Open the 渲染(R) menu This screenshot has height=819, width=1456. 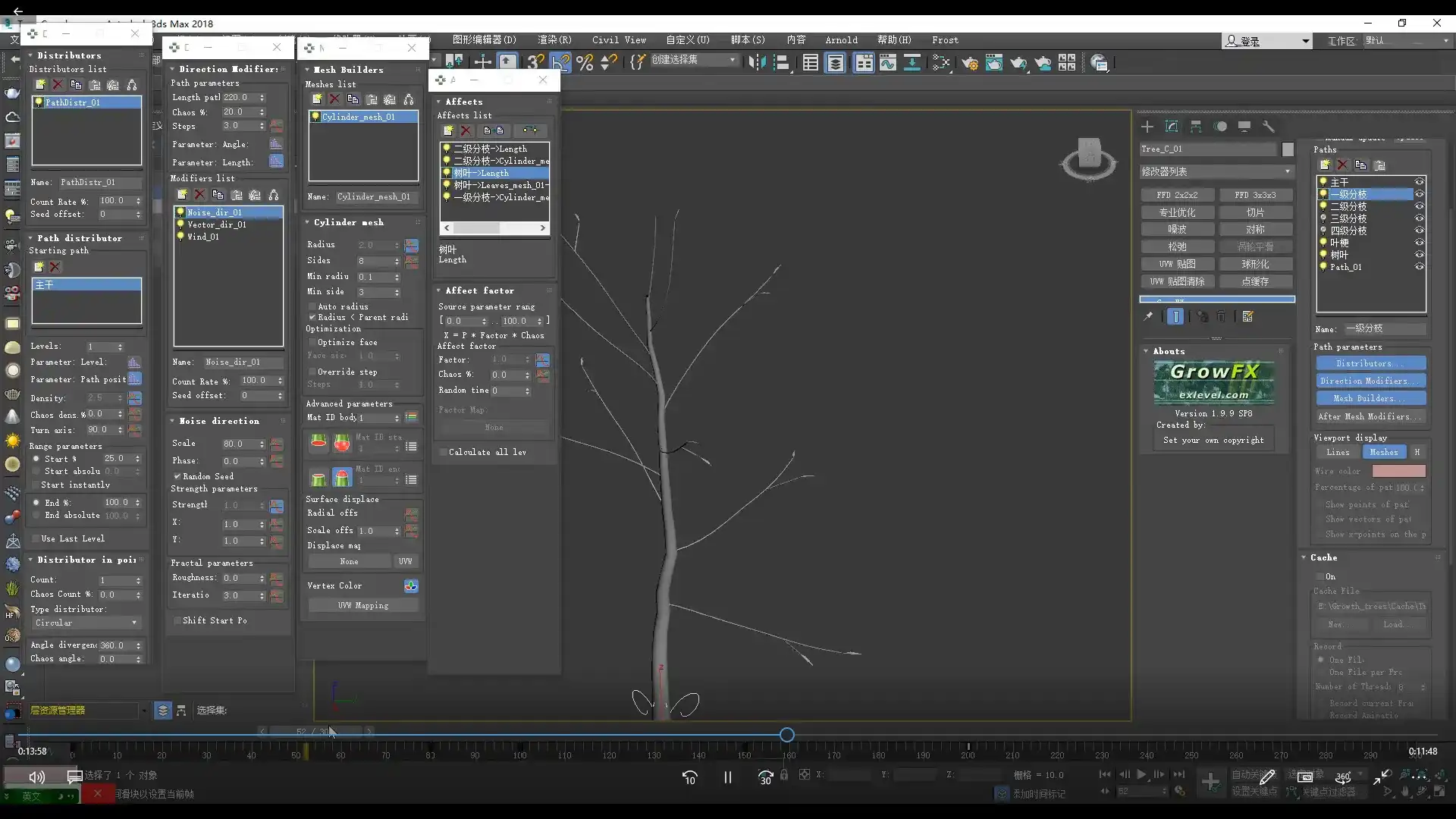[554, 40]
